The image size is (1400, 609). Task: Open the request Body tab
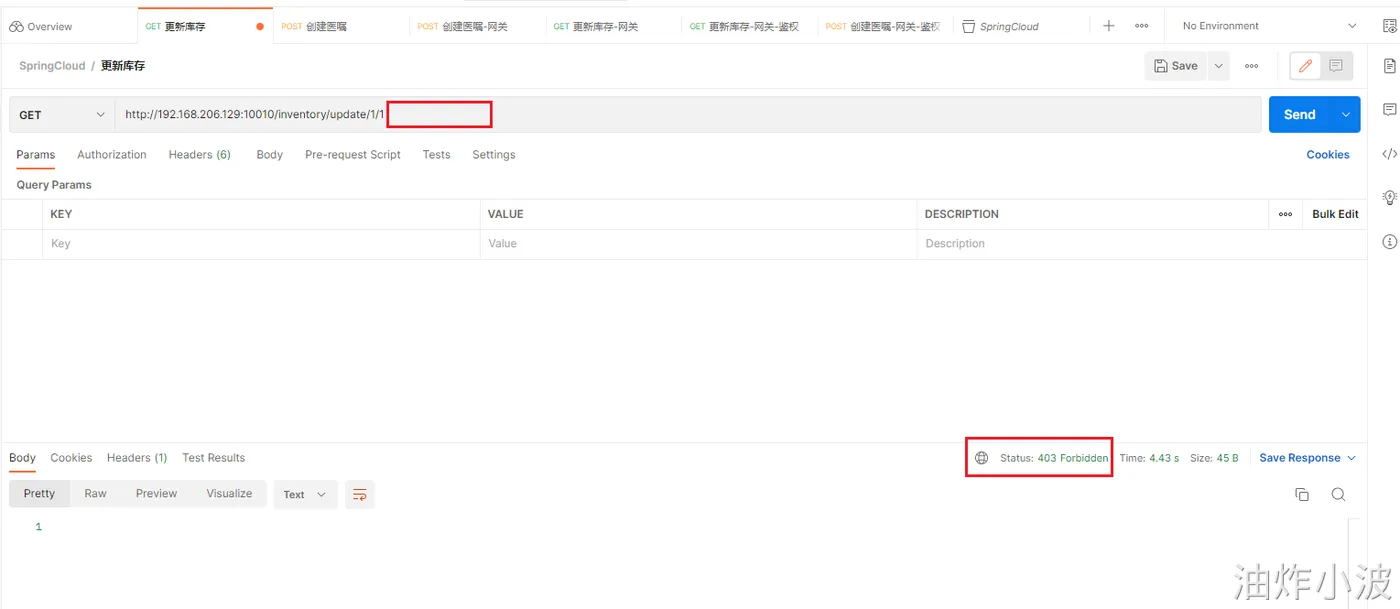(x=270, y=155)
